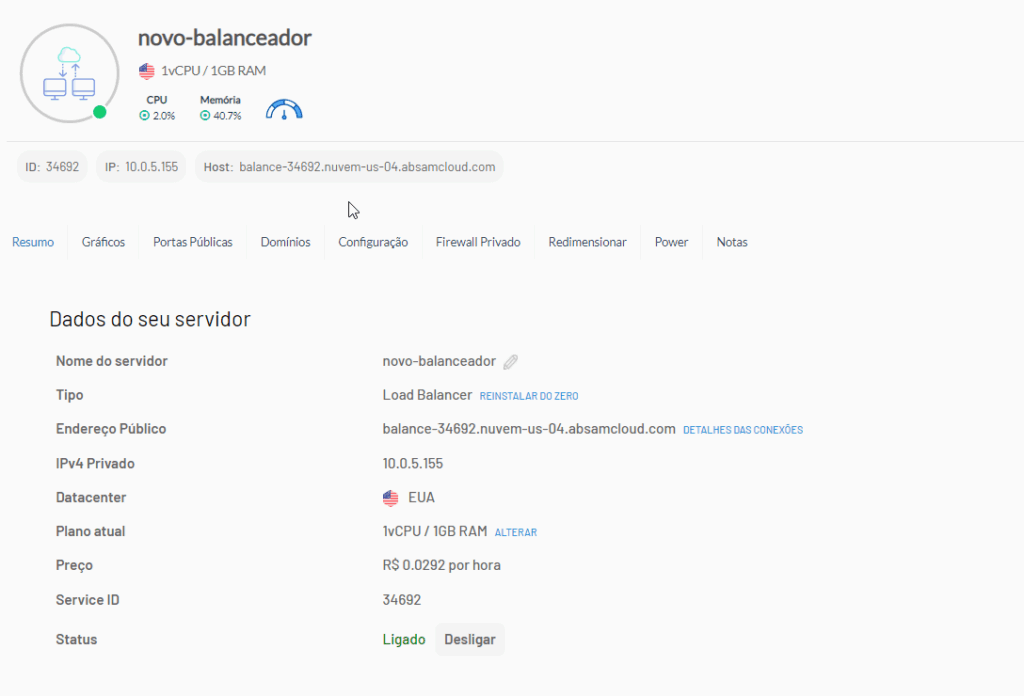The height and width of the screenshot is (696, 1024).
Task: Click the US flag beside 1vCPU header
Action: click(x=147, y=71)
